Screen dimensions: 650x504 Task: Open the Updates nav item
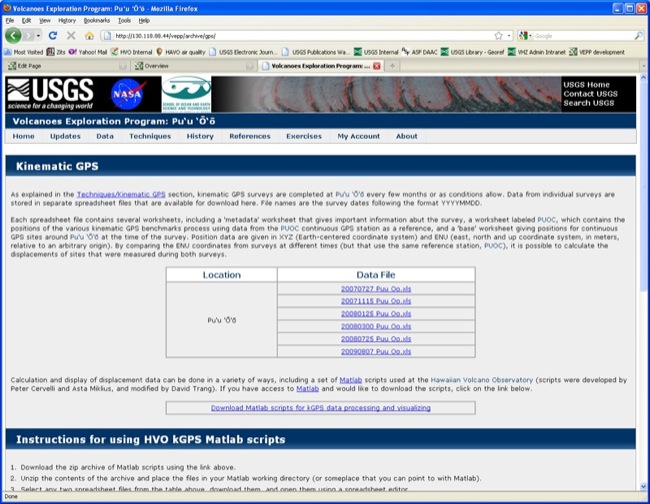click(x=65, y=136)
